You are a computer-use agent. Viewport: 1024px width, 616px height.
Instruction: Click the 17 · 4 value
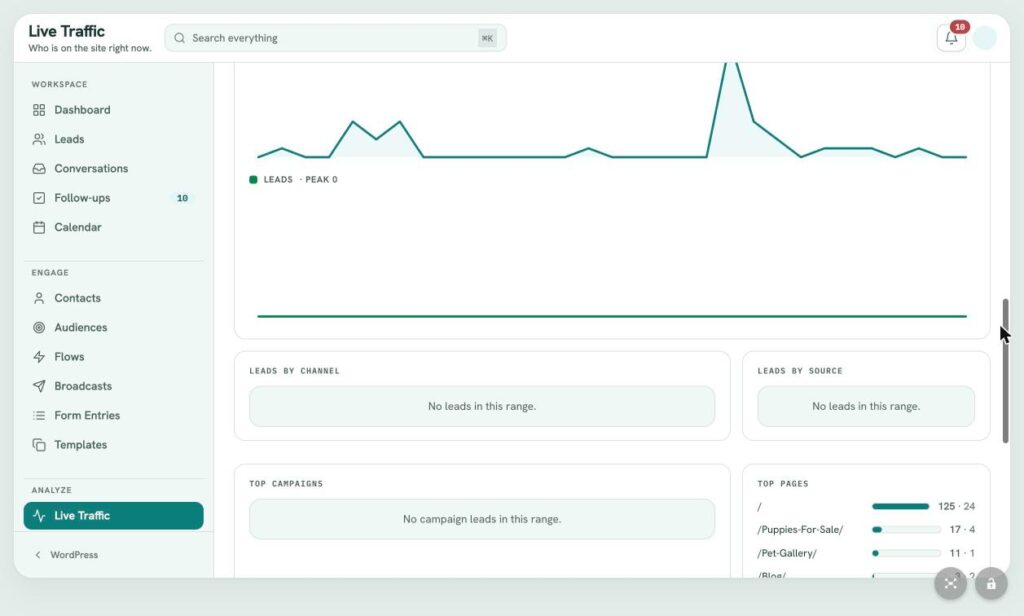pyautogui.click(x=962, y=530)
